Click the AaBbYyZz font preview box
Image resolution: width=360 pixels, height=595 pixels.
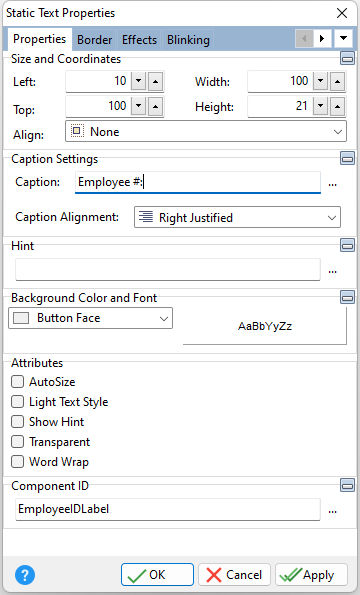pos(265,326)
